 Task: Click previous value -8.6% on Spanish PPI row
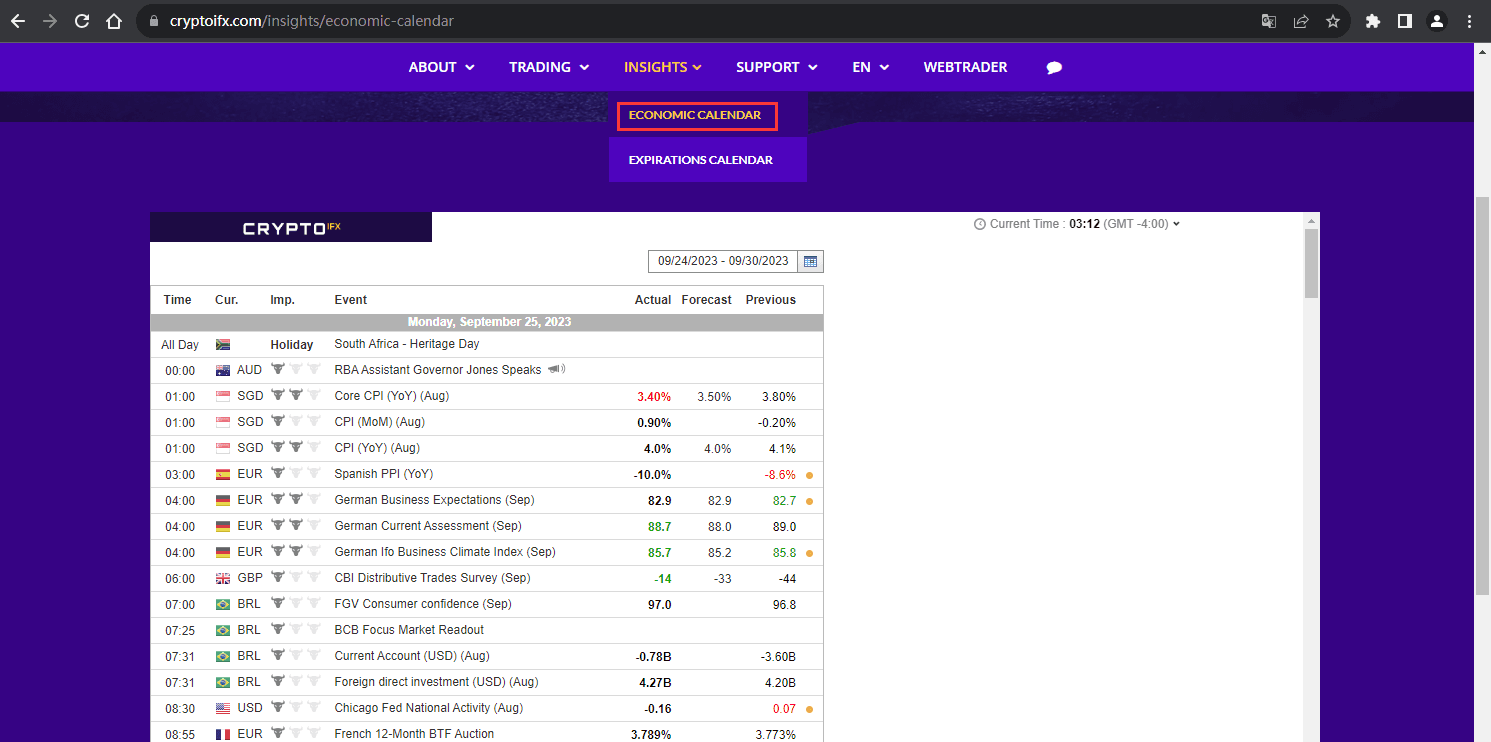[780, 475]
